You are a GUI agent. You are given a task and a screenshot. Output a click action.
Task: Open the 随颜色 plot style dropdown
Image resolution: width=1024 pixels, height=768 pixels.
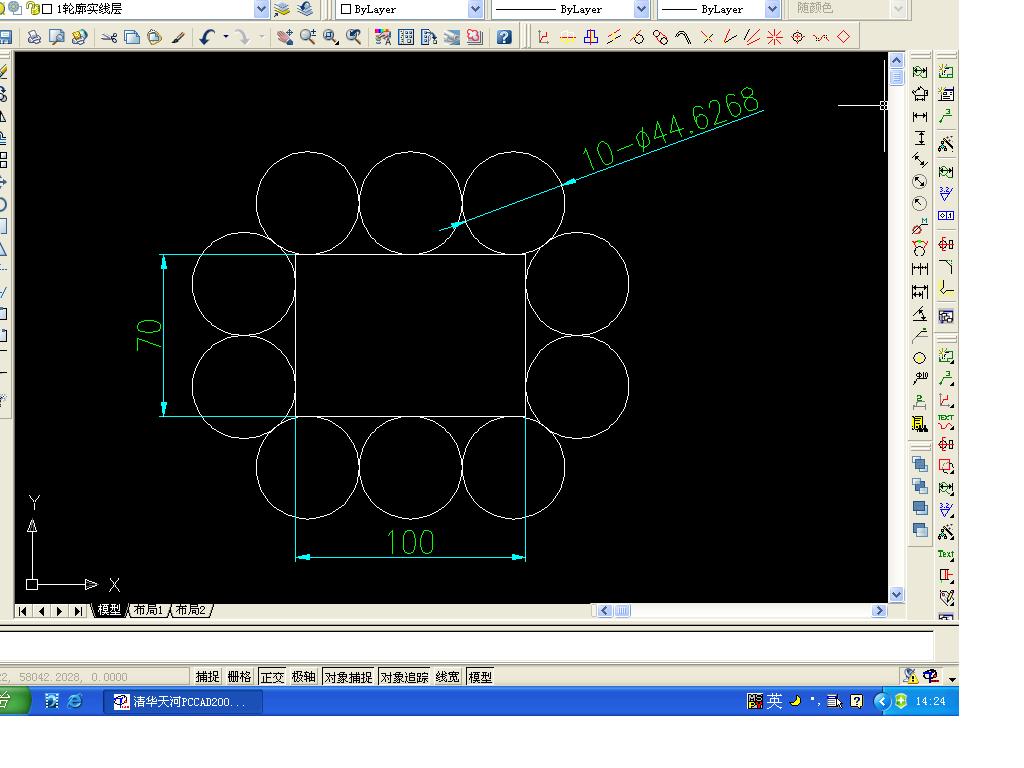coord(899,8)
